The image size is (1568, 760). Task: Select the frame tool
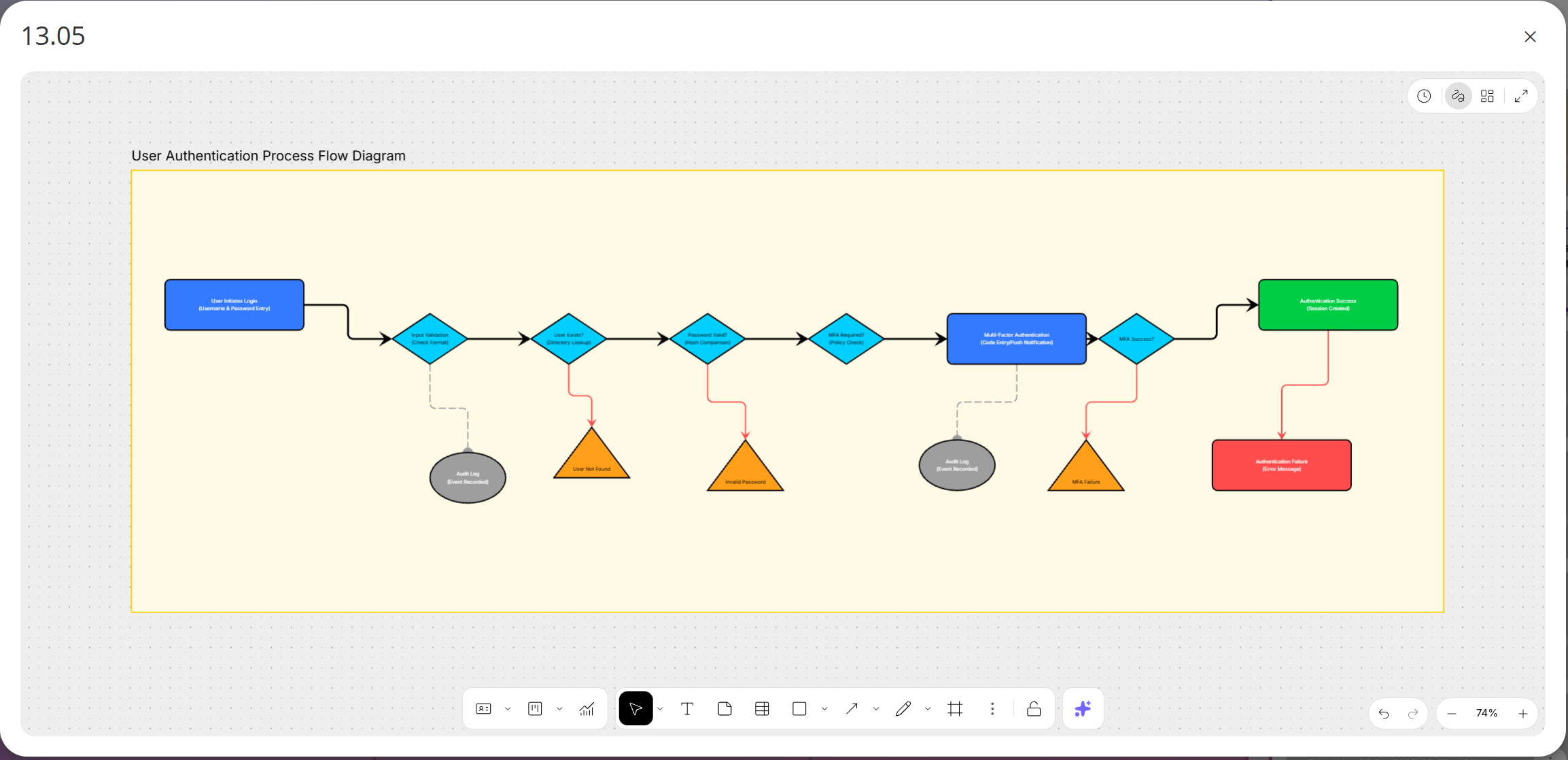point(955,709)
